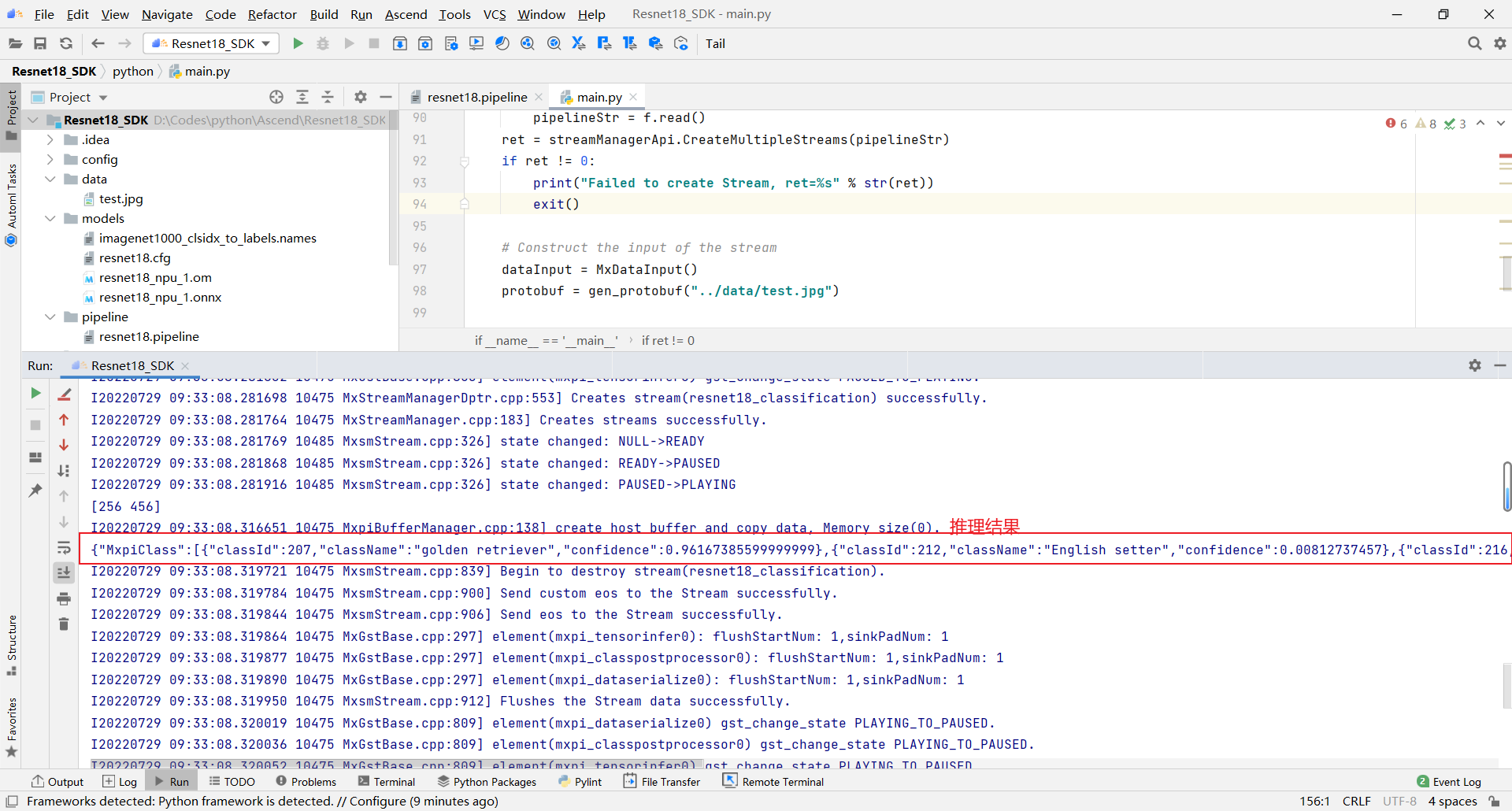The height and width of the screenshot is (811, 1512).
Task: Start debugging with the bug icon
Action: tap(323, 43)
